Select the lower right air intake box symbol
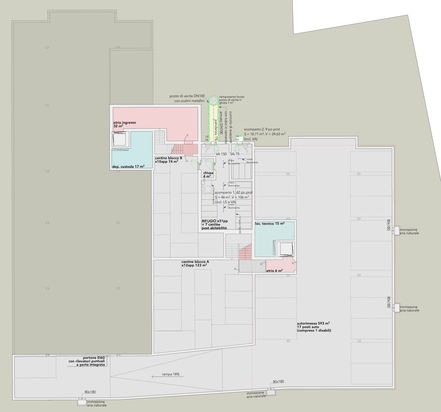The height and width of the screenshot is (412, 441). (x=397, y=307)
